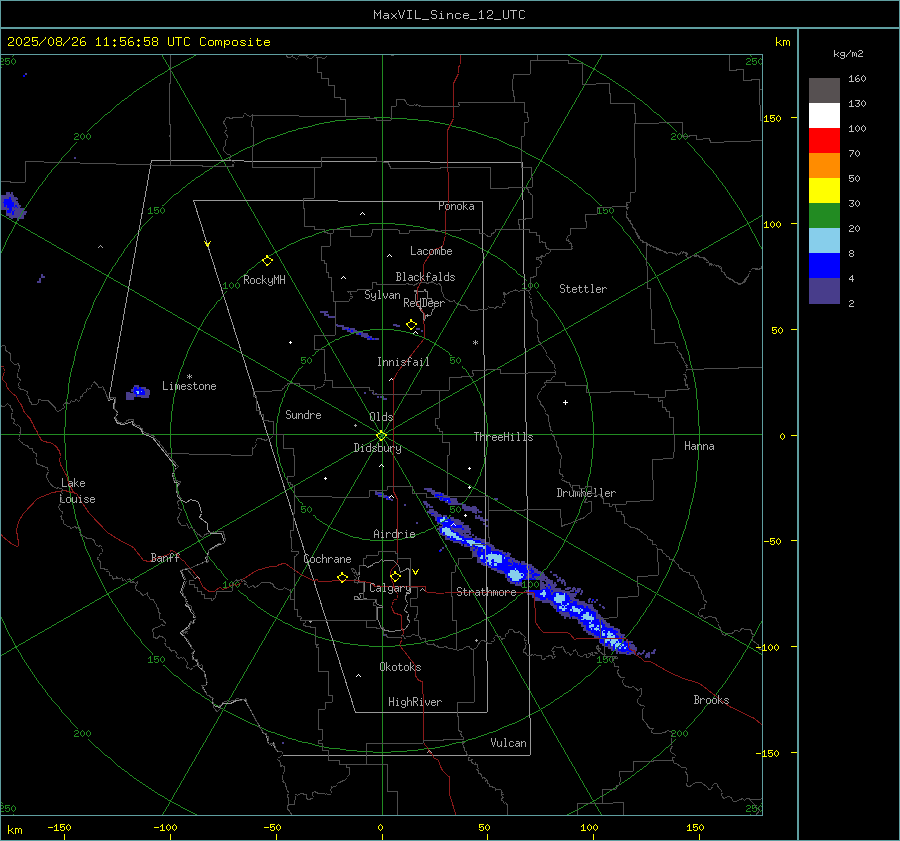The image size is (900, 841).
Task: Click the -150 tick label on the bottom axis
Action: [59, 827]
